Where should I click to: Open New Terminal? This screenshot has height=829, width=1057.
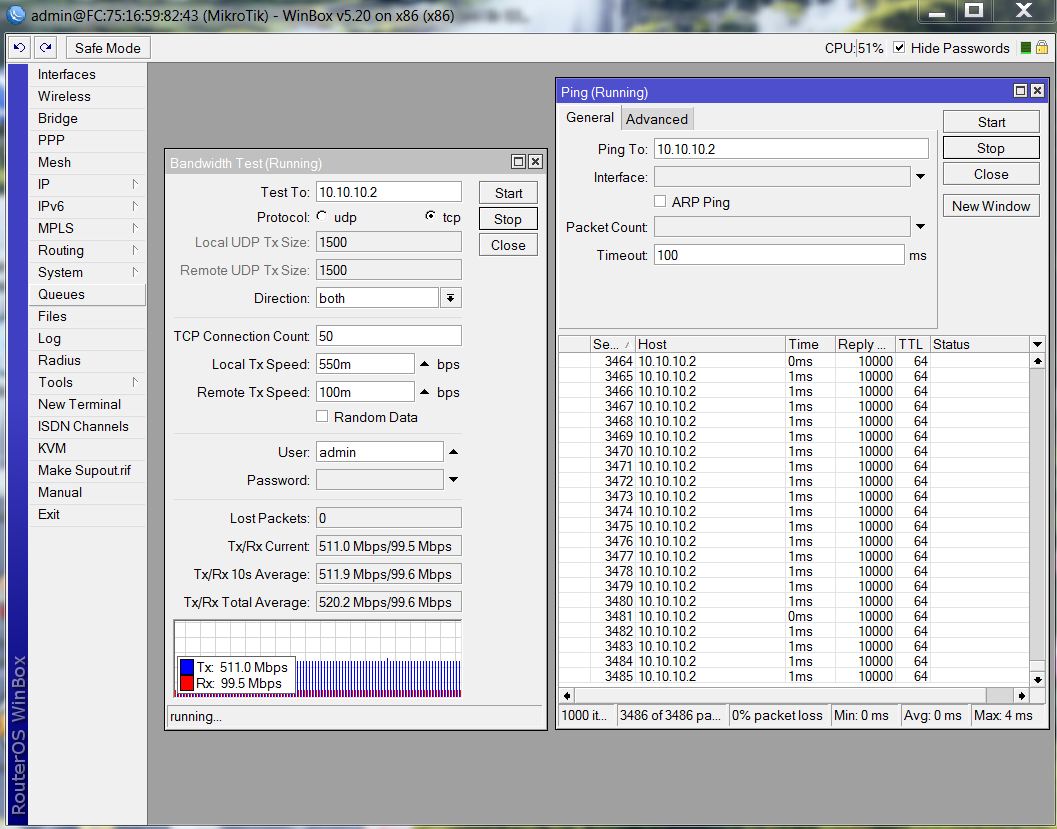tap(88, 404)
